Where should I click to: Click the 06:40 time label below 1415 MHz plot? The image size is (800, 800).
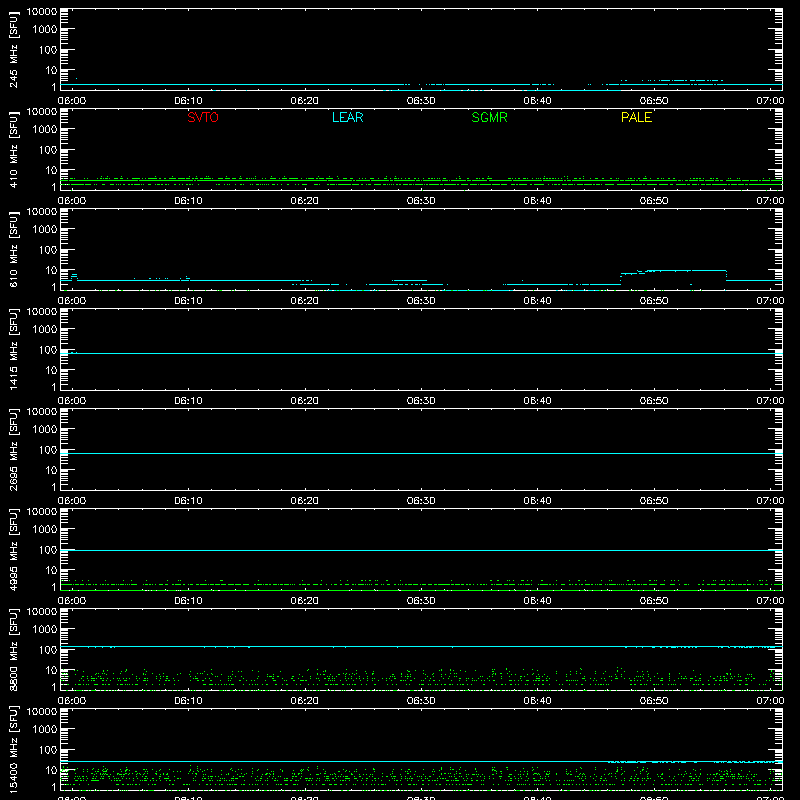coord(537,401)
